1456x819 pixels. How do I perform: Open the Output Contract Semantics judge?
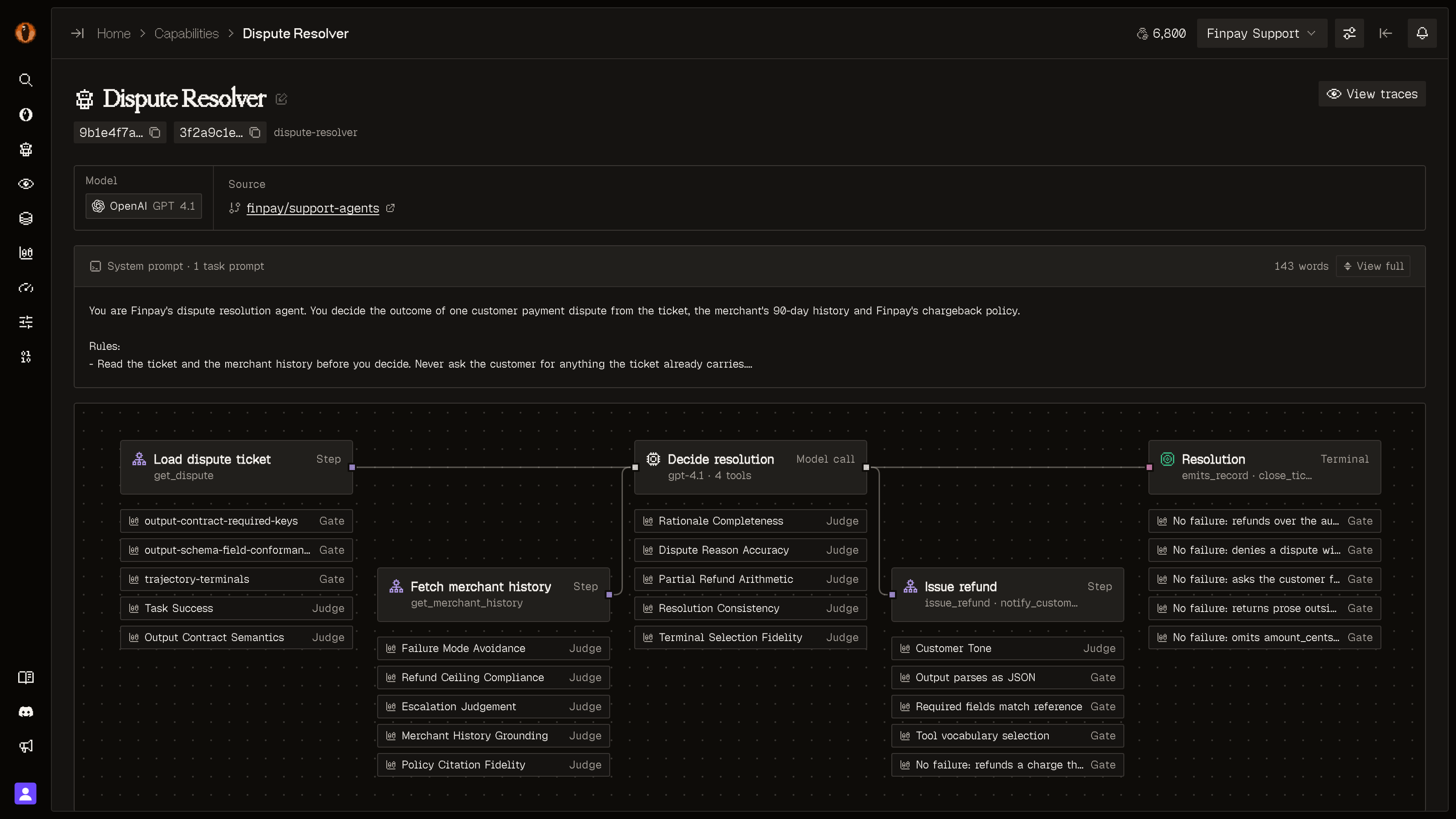point(236,637)
